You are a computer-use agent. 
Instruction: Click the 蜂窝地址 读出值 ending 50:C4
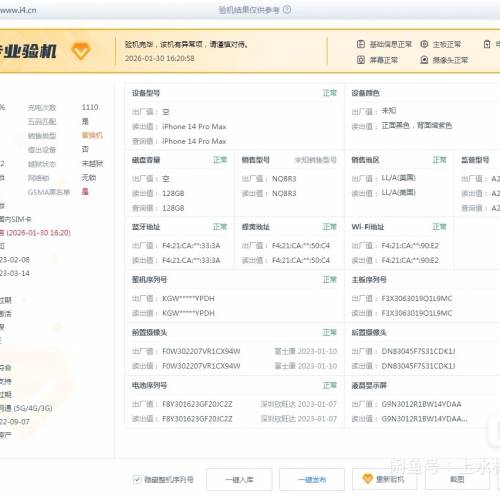click(x=301, y=260)
